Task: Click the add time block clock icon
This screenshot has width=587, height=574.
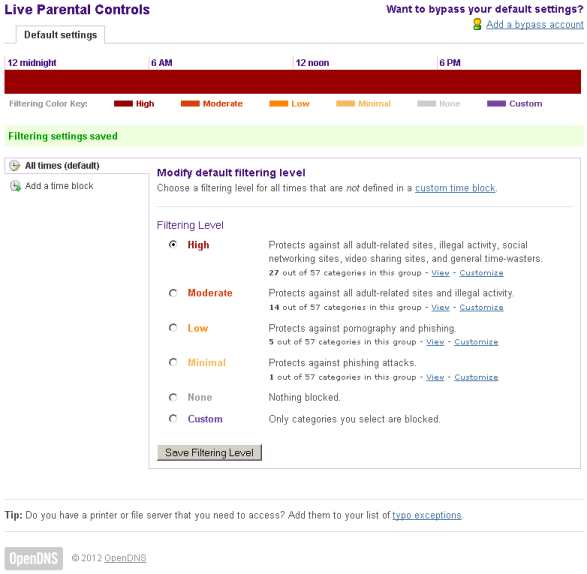Action: click(x=15, y=186)
